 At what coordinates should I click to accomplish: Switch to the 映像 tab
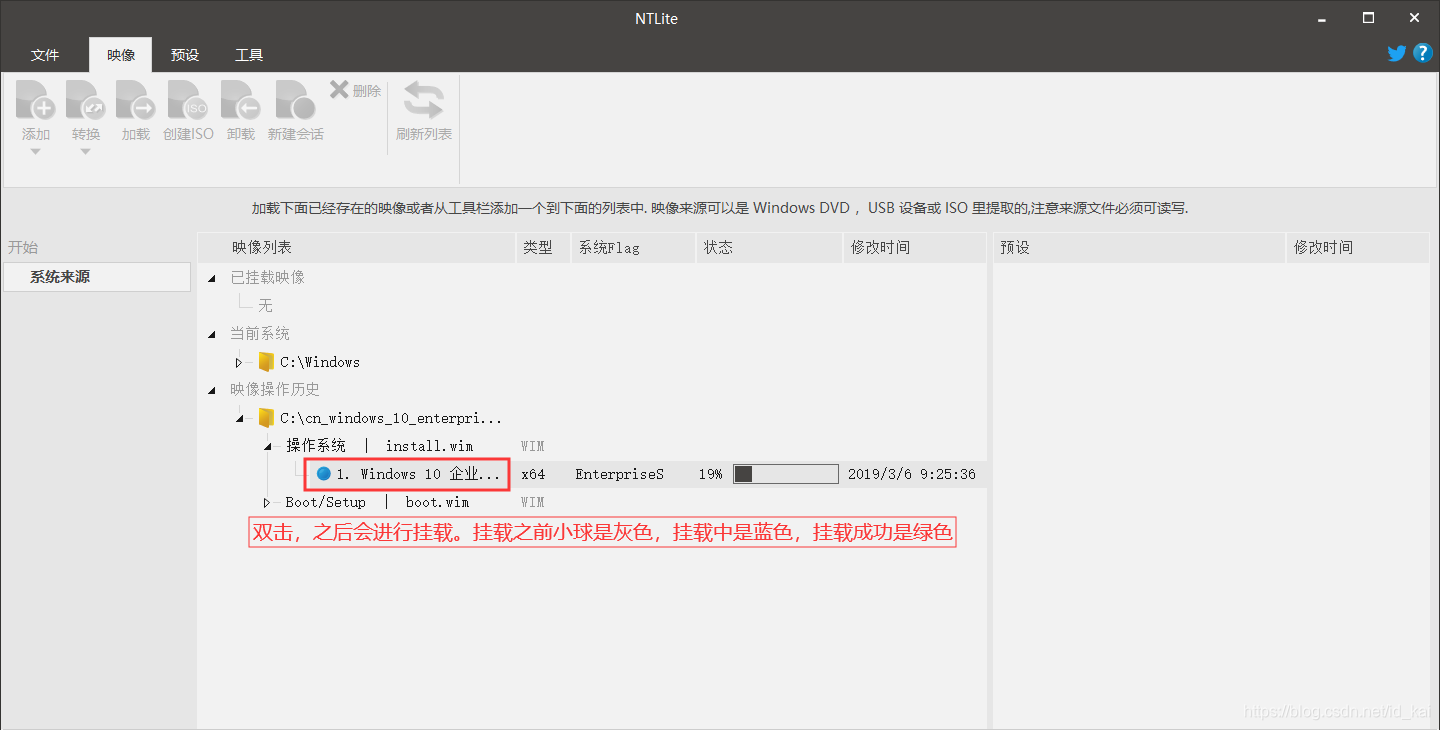[121, 55]
